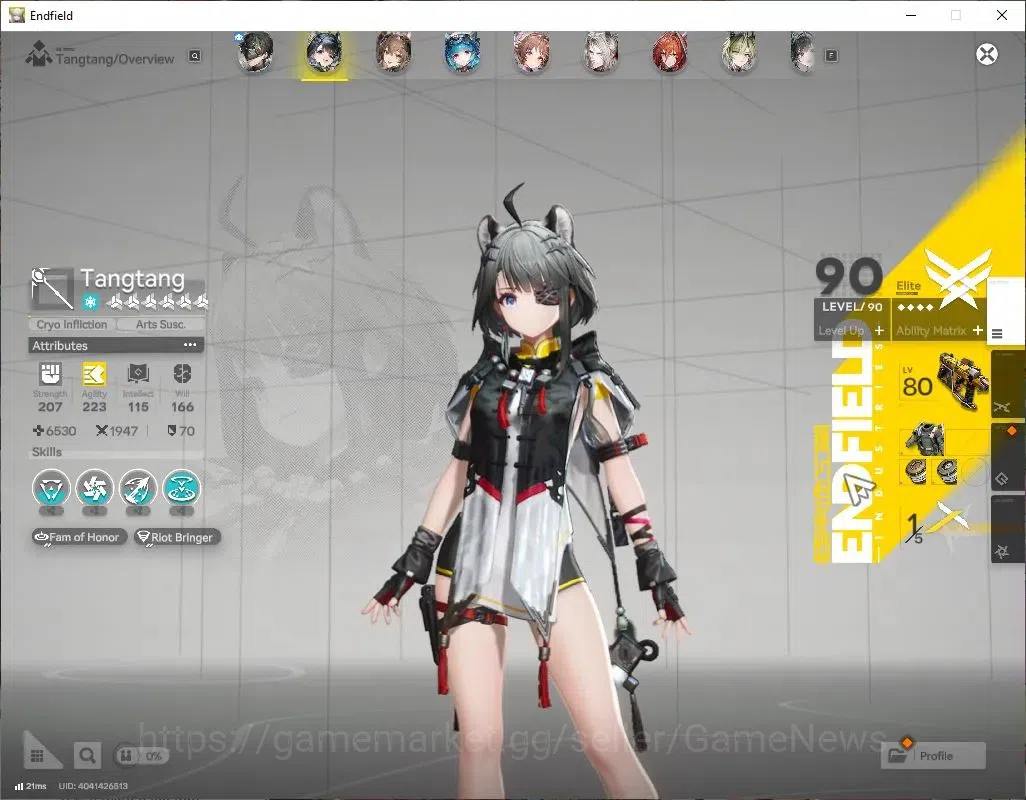Open the equipped armor gear slot
Image resolution: width=1026 pixels, height=800 pixels.
925,439
